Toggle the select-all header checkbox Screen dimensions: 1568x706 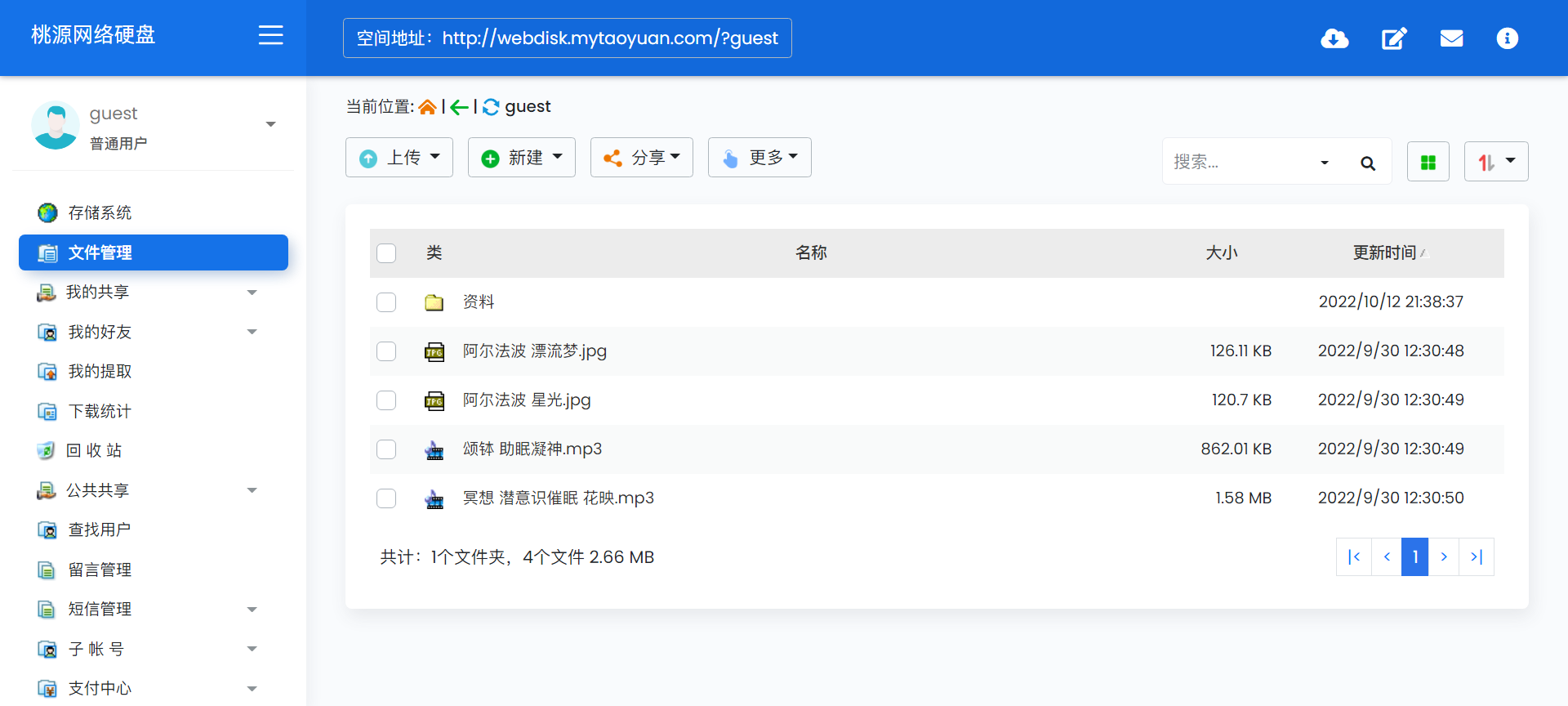pos(386,253)
